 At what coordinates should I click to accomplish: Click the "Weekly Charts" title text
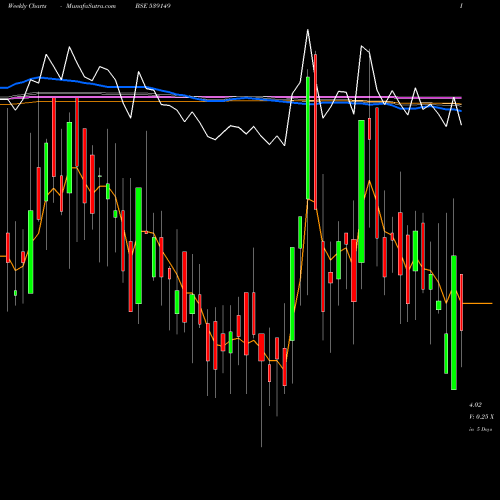click(x=27, y=6)
